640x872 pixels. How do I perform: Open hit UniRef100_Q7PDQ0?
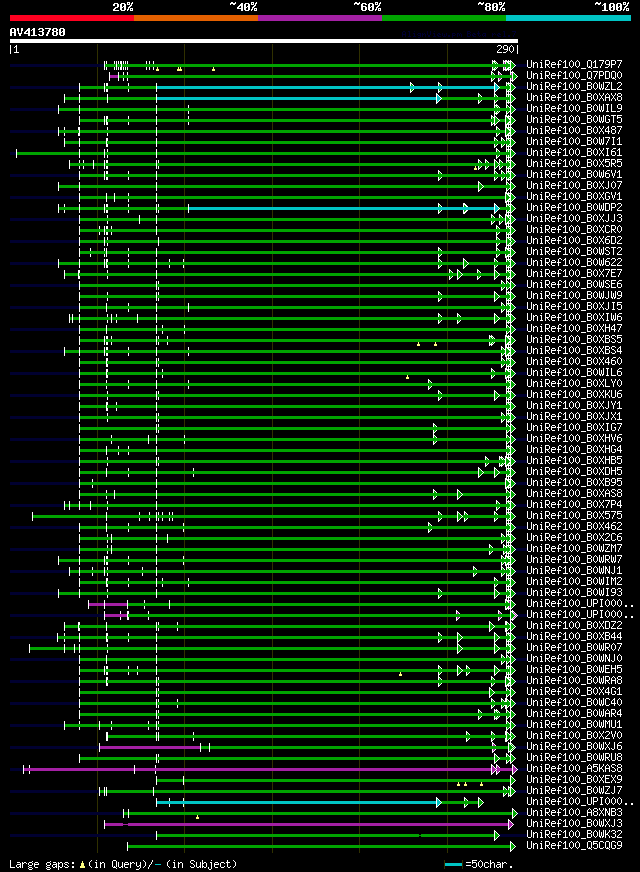click(x=574, y=76)
